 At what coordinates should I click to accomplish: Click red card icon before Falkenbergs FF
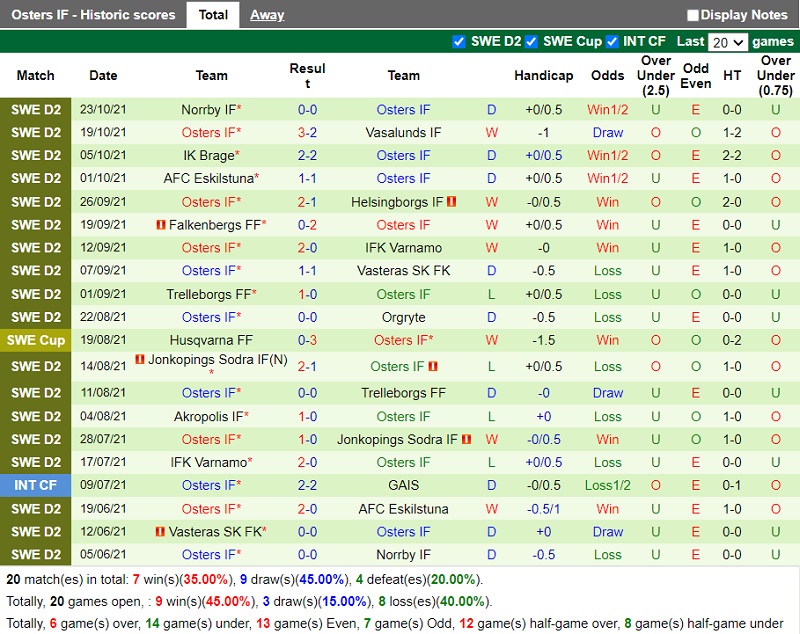160,225
